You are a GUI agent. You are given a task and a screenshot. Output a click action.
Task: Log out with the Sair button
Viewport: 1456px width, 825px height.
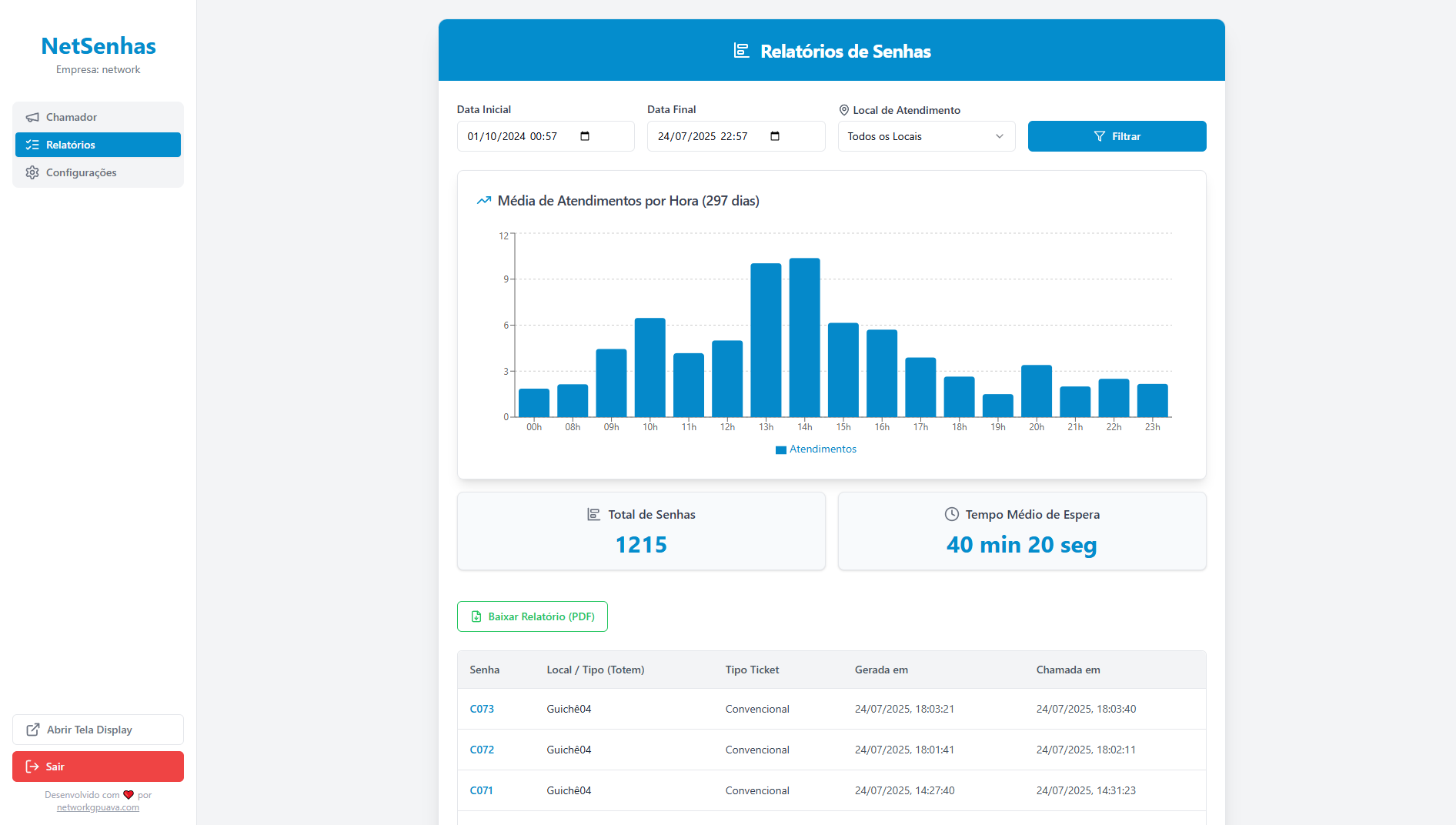pos(98,767)
